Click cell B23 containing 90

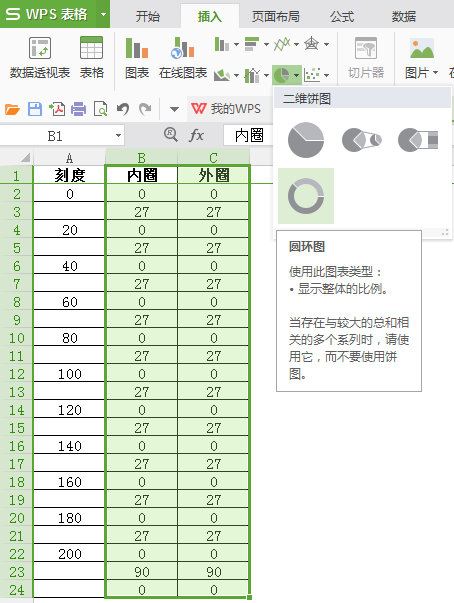(141, 572)
